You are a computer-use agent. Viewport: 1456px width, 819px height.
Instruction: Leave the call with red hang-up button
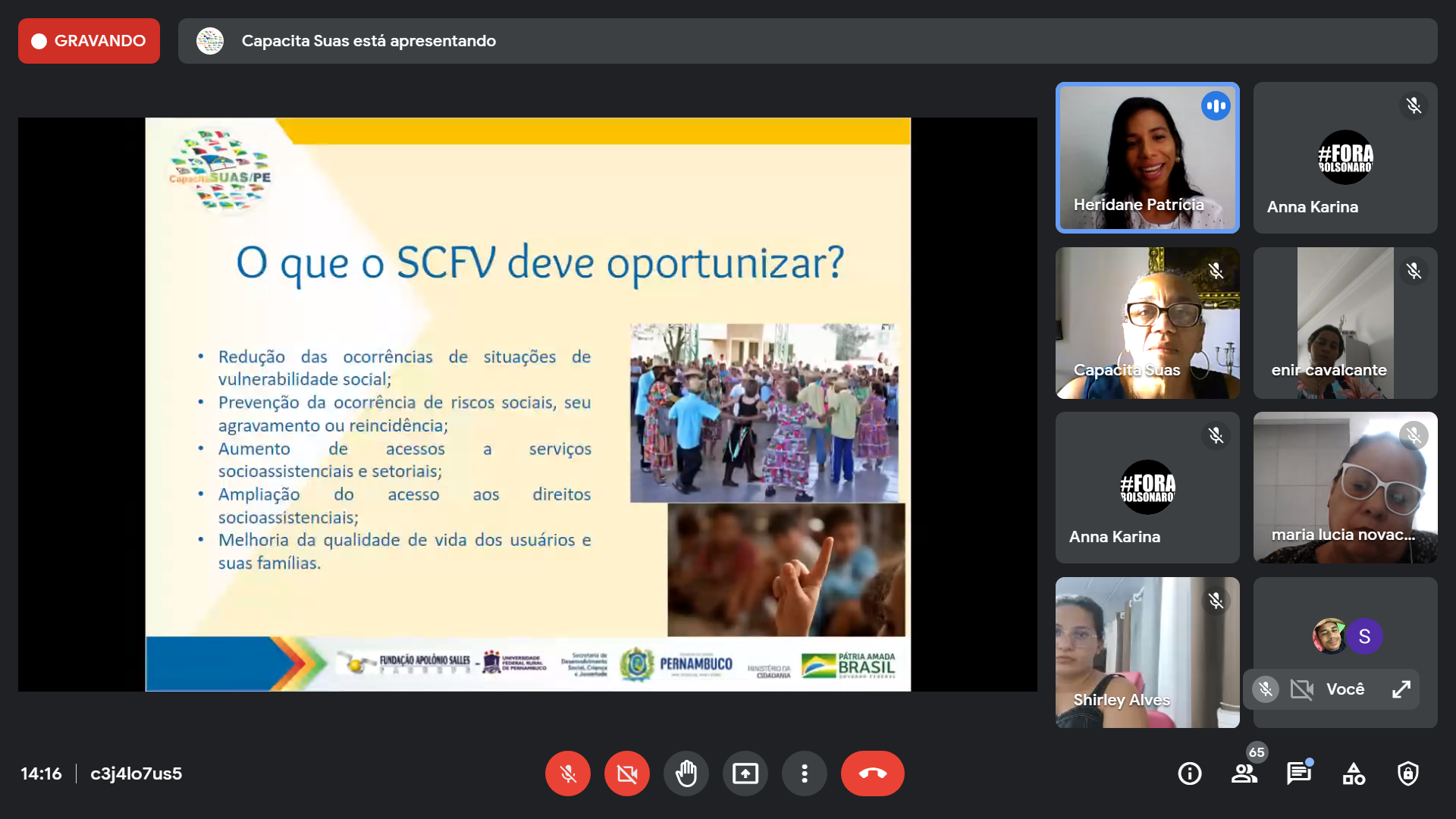coord(872,773)
